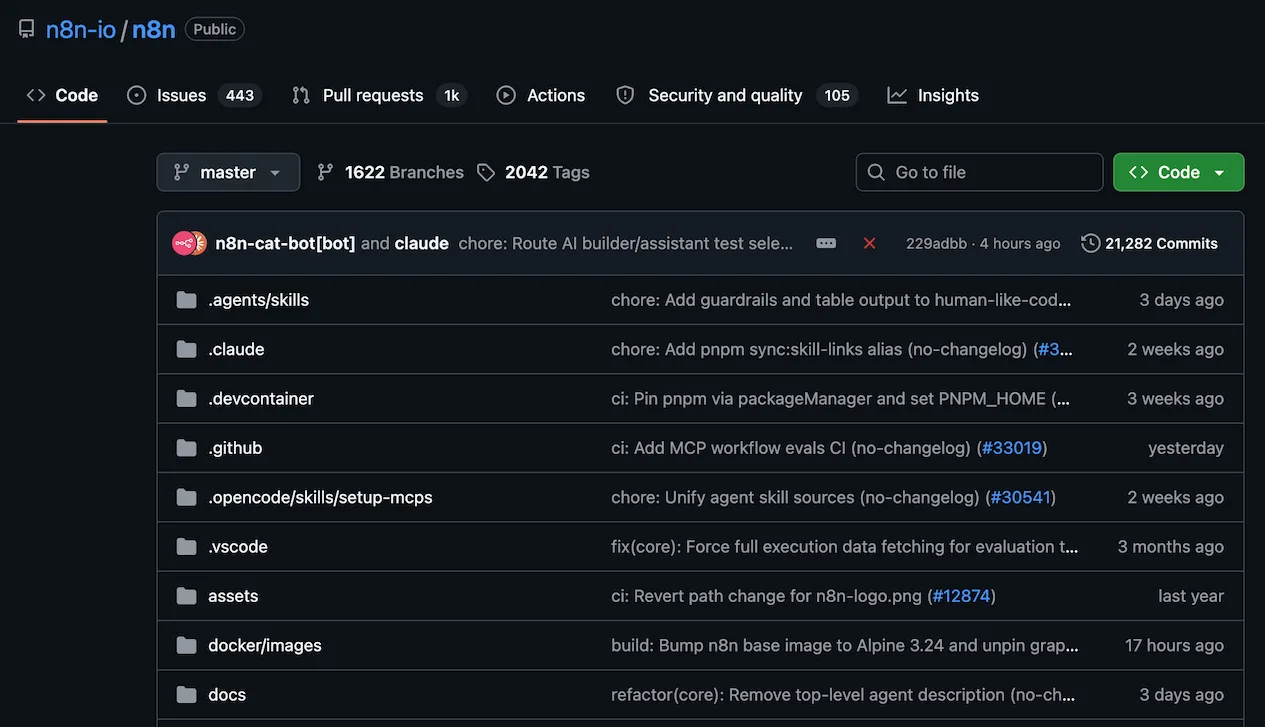Open the .github folder
Image resolution: width=1265 pixels, height=727 pixels.
[x=235, y=448]
